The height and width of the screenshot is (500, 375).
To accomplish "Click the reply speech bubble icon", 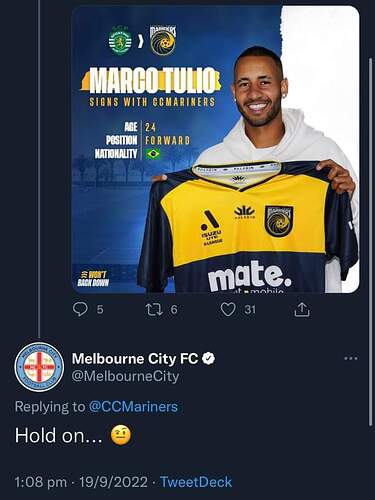I will (80, 309).
